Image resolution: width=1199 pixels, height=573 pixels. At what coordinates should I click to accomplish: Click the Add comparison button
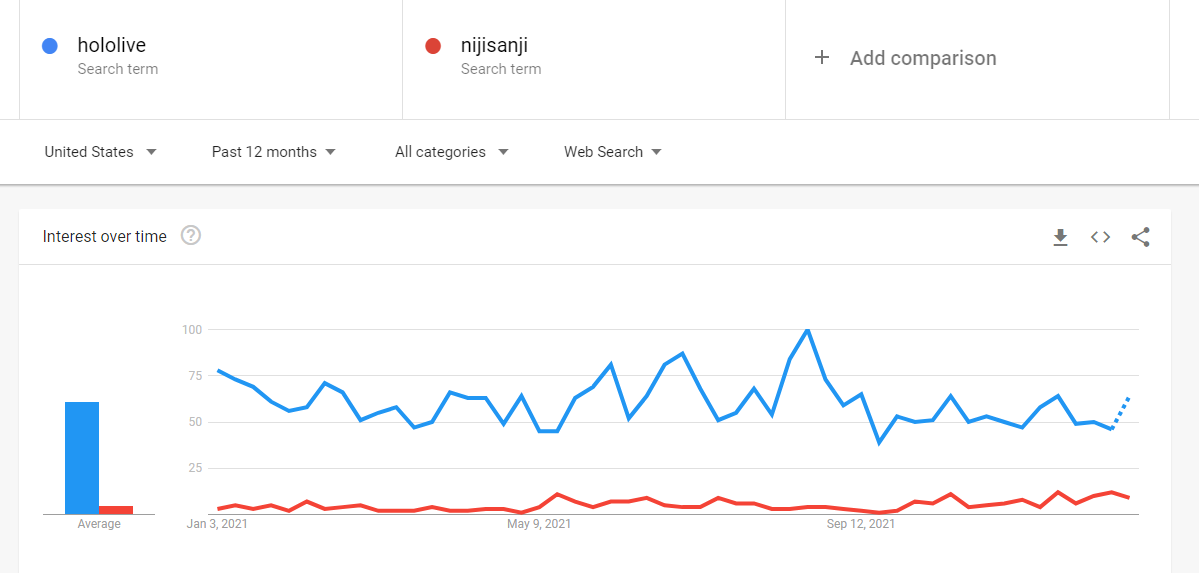tap(922, 58)
